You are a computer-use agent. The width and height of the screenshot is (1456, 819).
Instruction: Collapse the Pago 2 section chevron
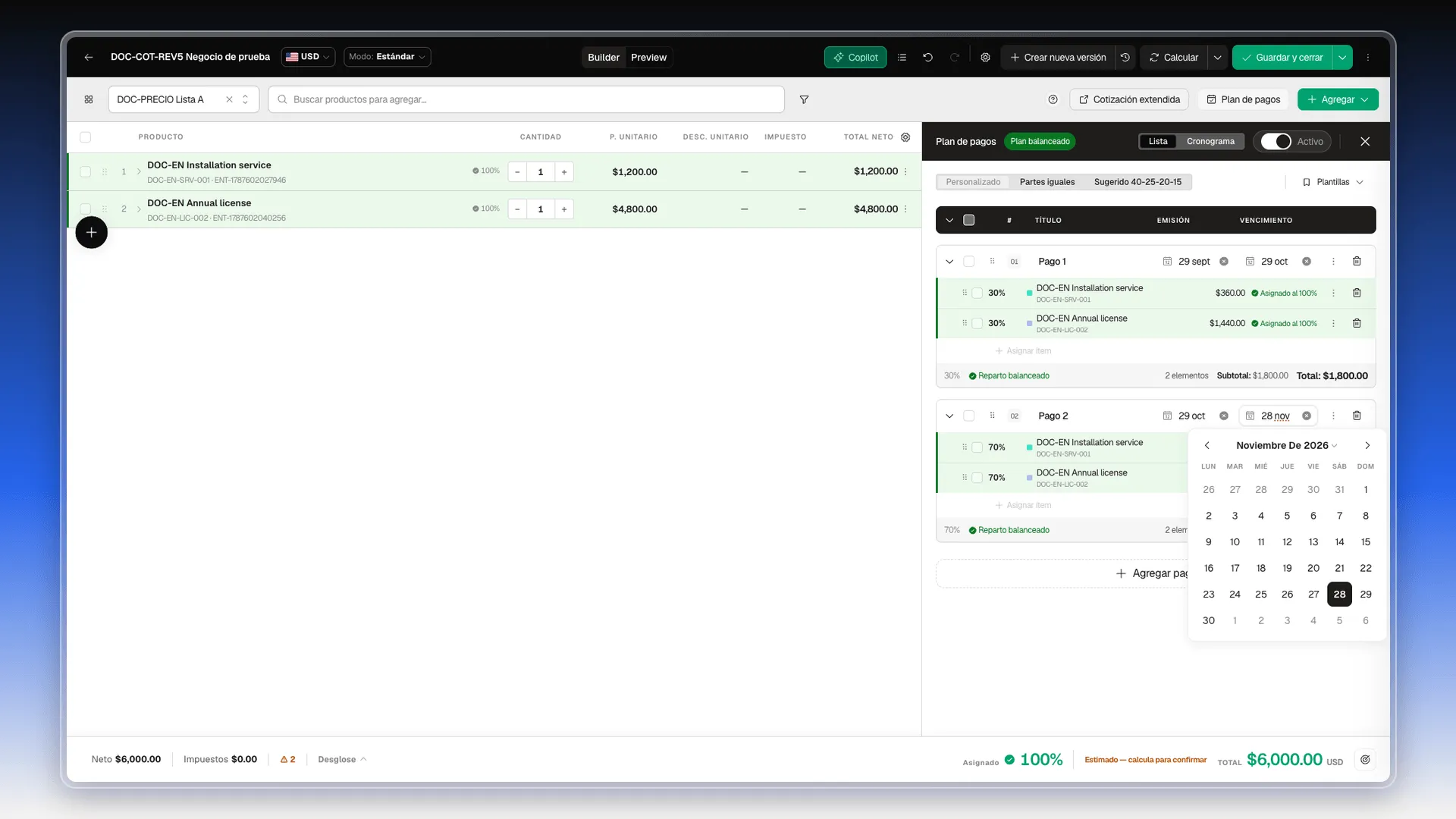click(949, 416)
